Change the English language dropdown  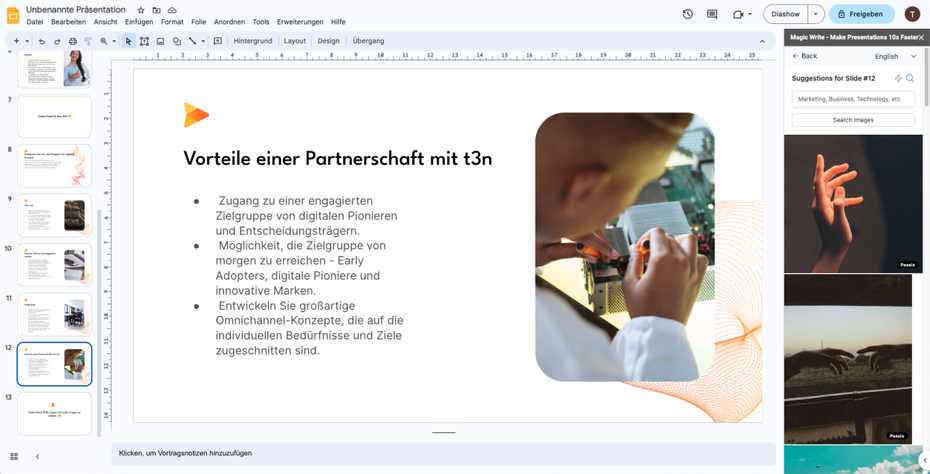[x=895, y=56]
